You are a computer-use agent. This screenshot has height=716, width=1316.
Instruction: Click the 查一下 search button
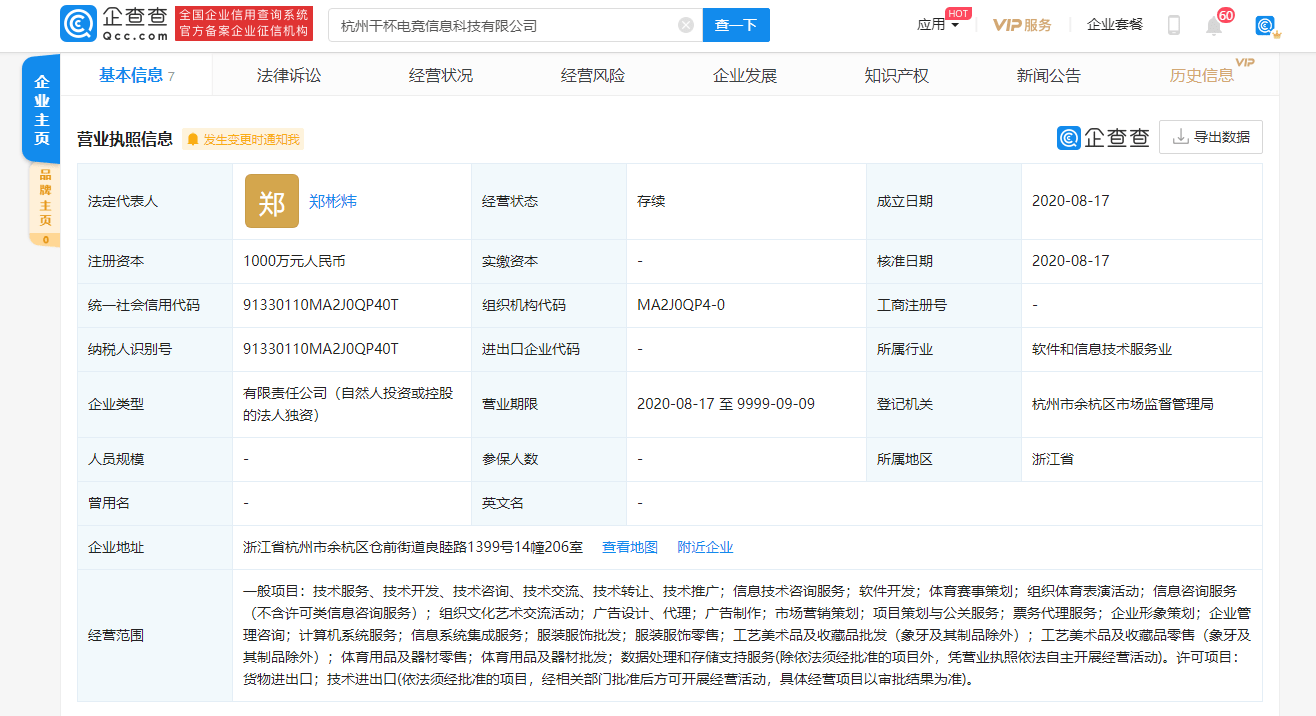pos(736,24)
